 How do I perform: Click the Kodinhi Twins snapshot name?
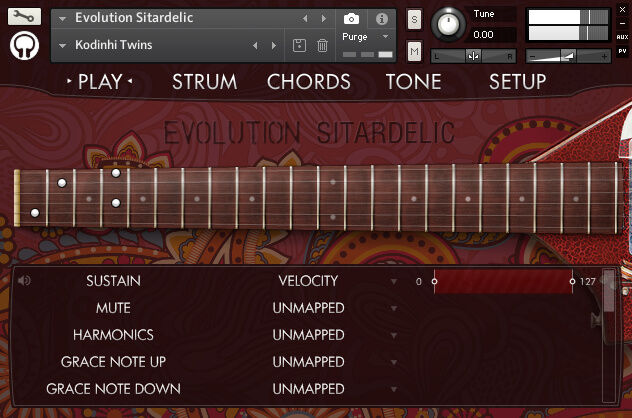pyautogui.click(x=114, y=45)
